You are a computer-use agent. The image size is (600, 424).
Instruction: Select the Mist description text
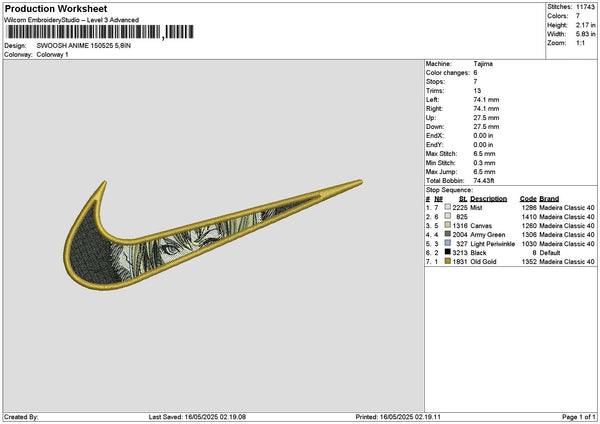click(x=476, y=207)
